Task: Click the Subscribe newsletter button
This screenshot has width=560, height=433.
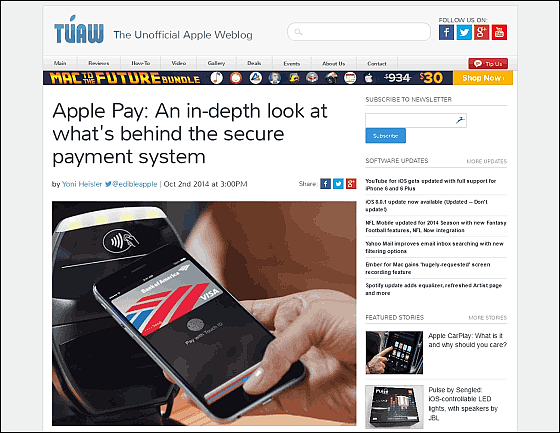Action: click(385, 136)
